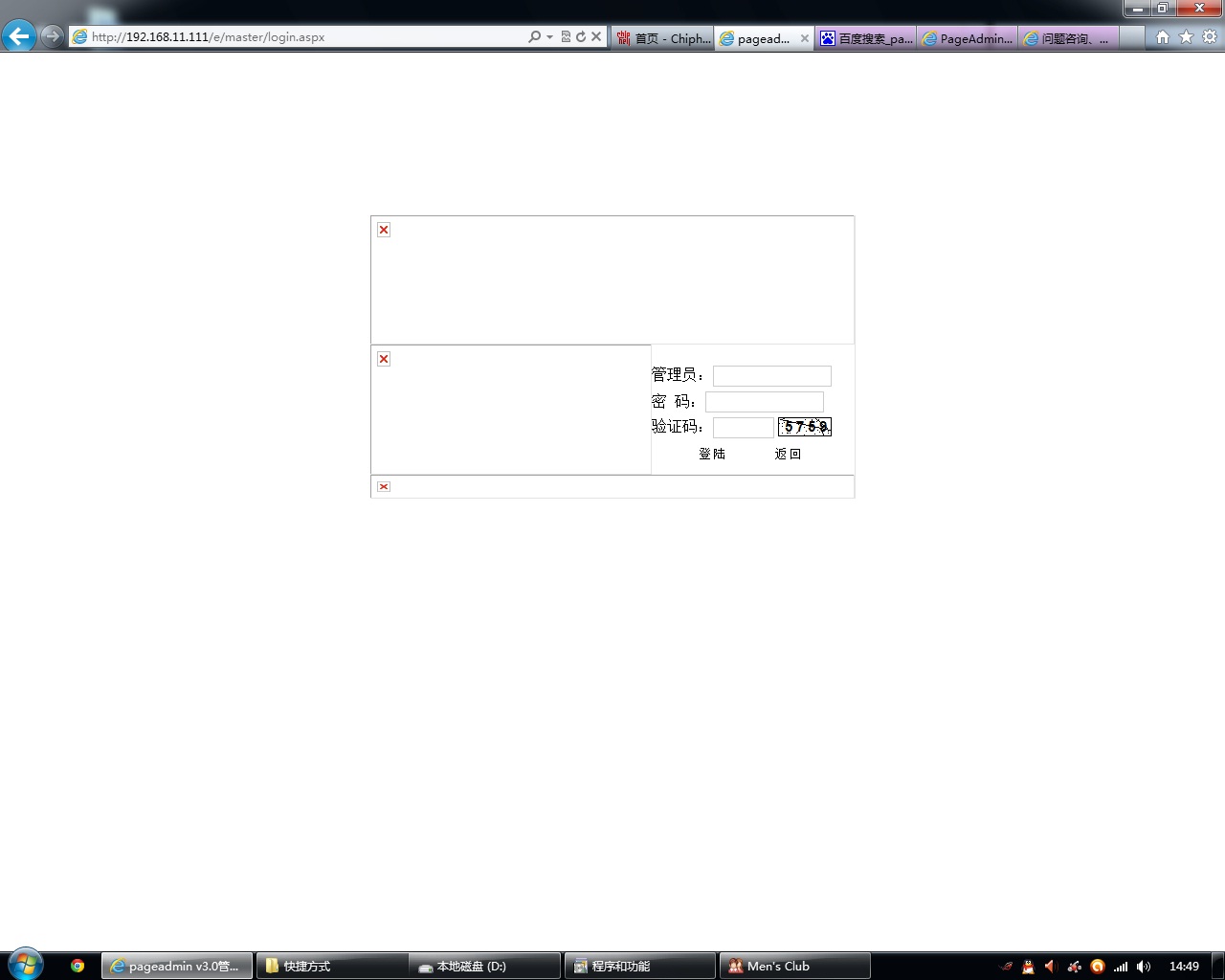
Task: Open the Tools gear icon
Action: pyautogui.click(x=1210, y=36)
